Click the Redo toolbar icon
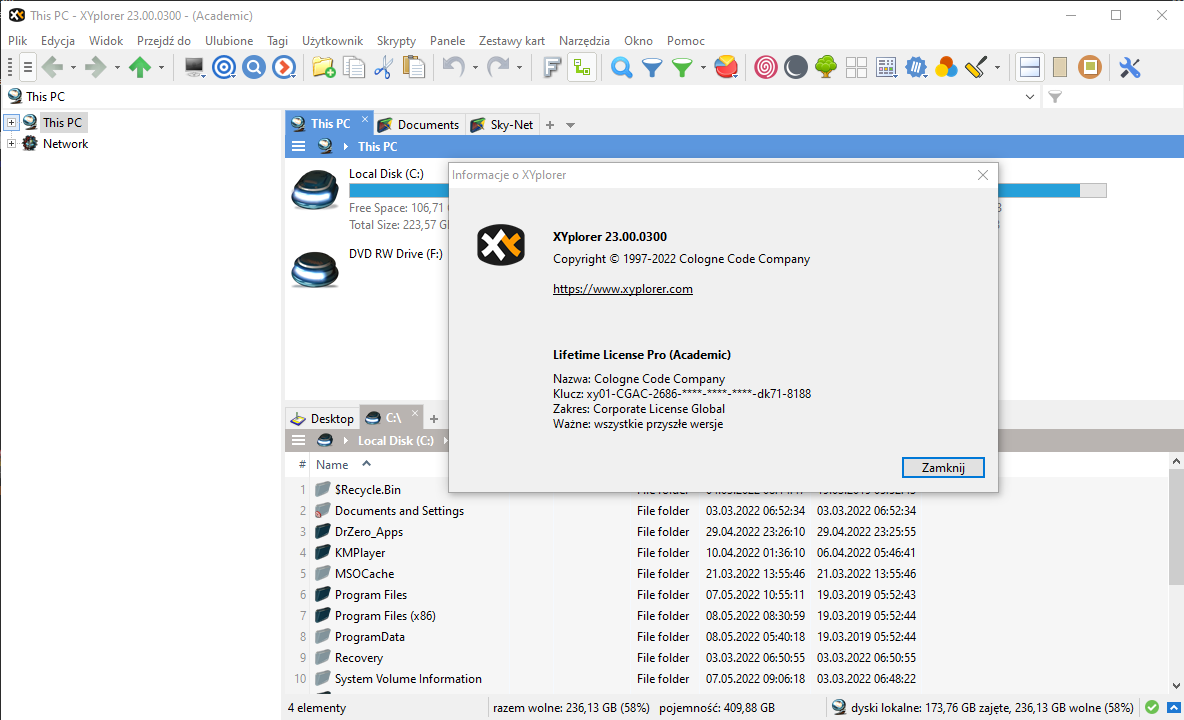The image size is (1184, 720). point(498,68)
